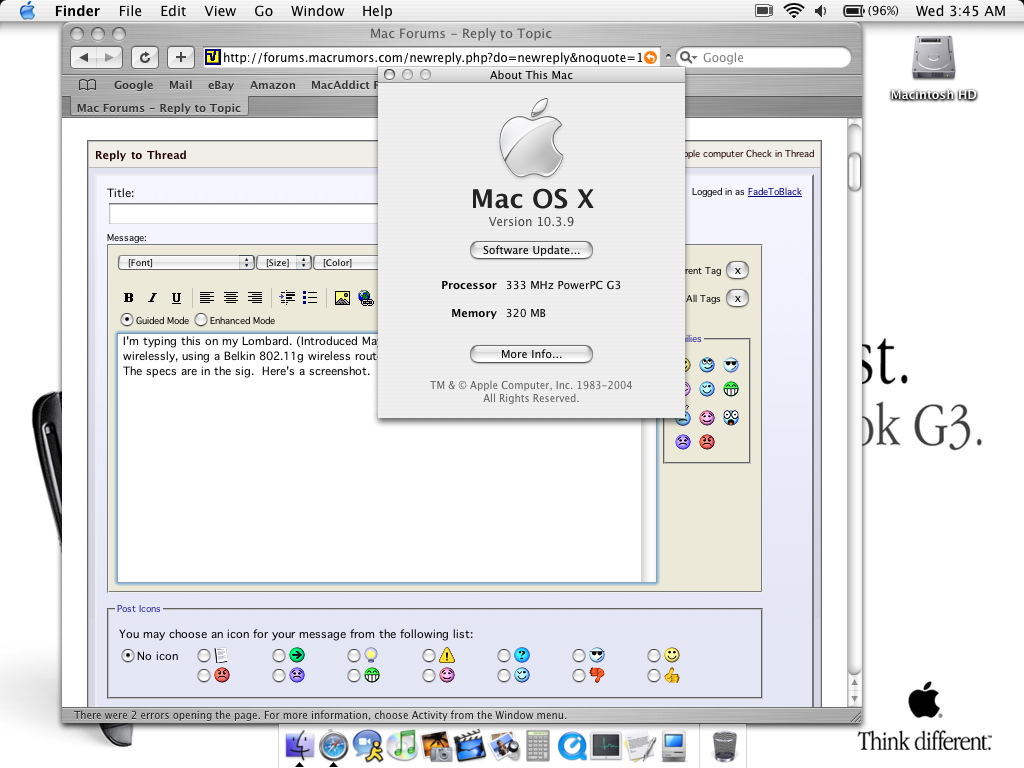The image size is (1024, 768).
Task: Select the Enhanced Mode radio button
Action: [201, 320]
